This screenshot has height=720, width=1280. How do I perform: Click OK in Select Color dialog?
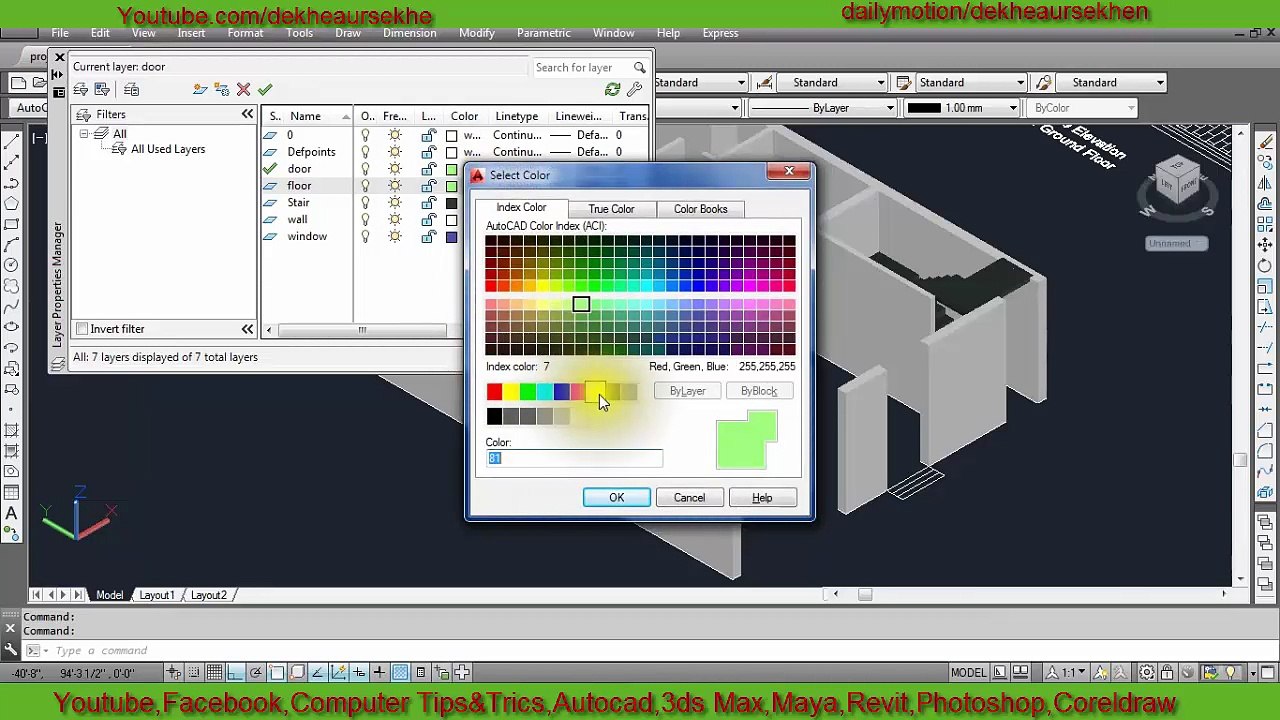pyautogui.click(x=616, y=498)
